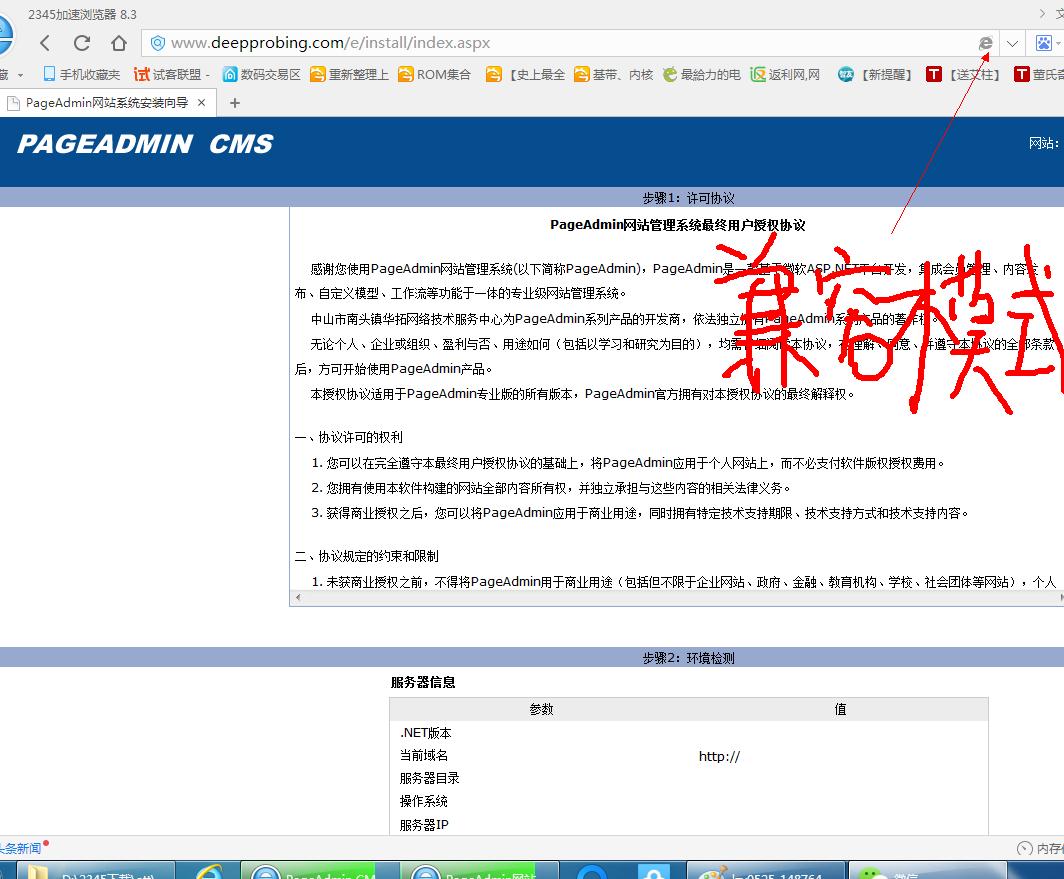The image size is (1064, 879).
Task: Open 微信 WeChat from the taskbar
Action: tap(926, 871)
